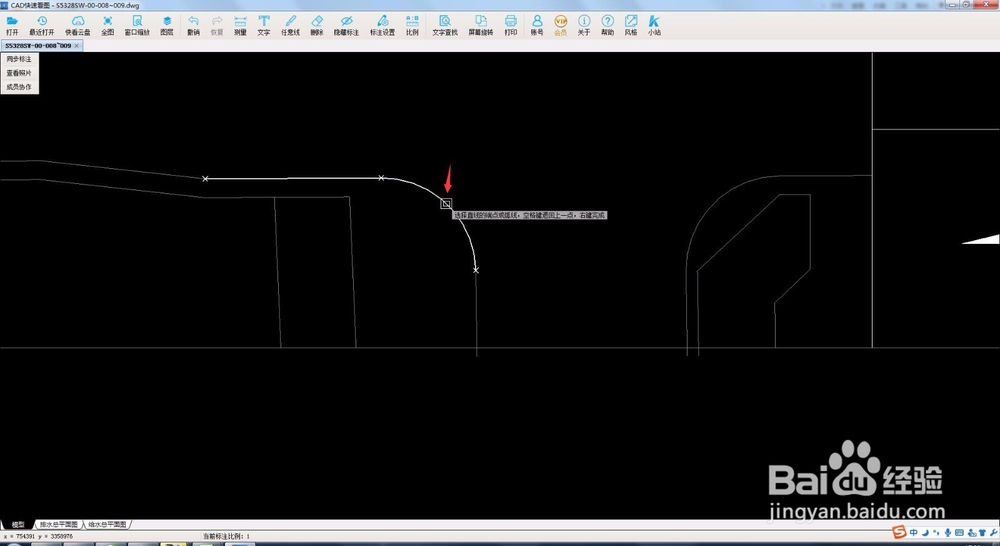Select the 删除 eraser tool
1000x546 pixels.
[317, 25]
